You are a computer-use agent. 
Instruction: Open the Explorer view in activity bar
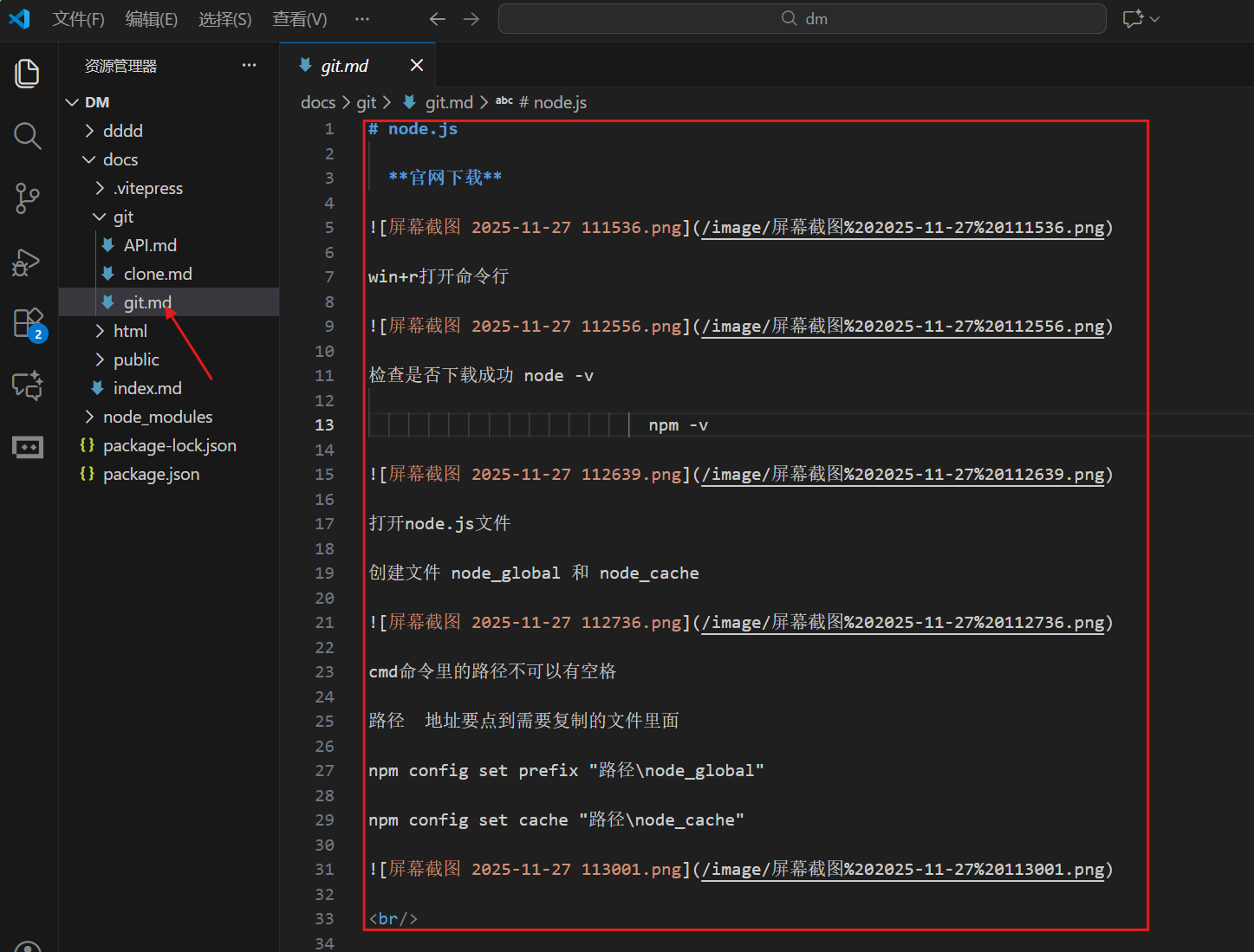pos(28,74)
